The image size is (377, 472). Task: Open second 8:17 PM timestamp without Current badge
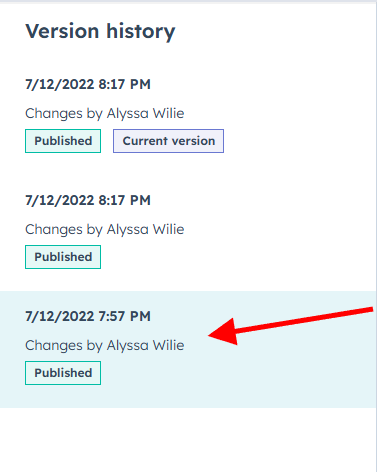coord(88,200)
